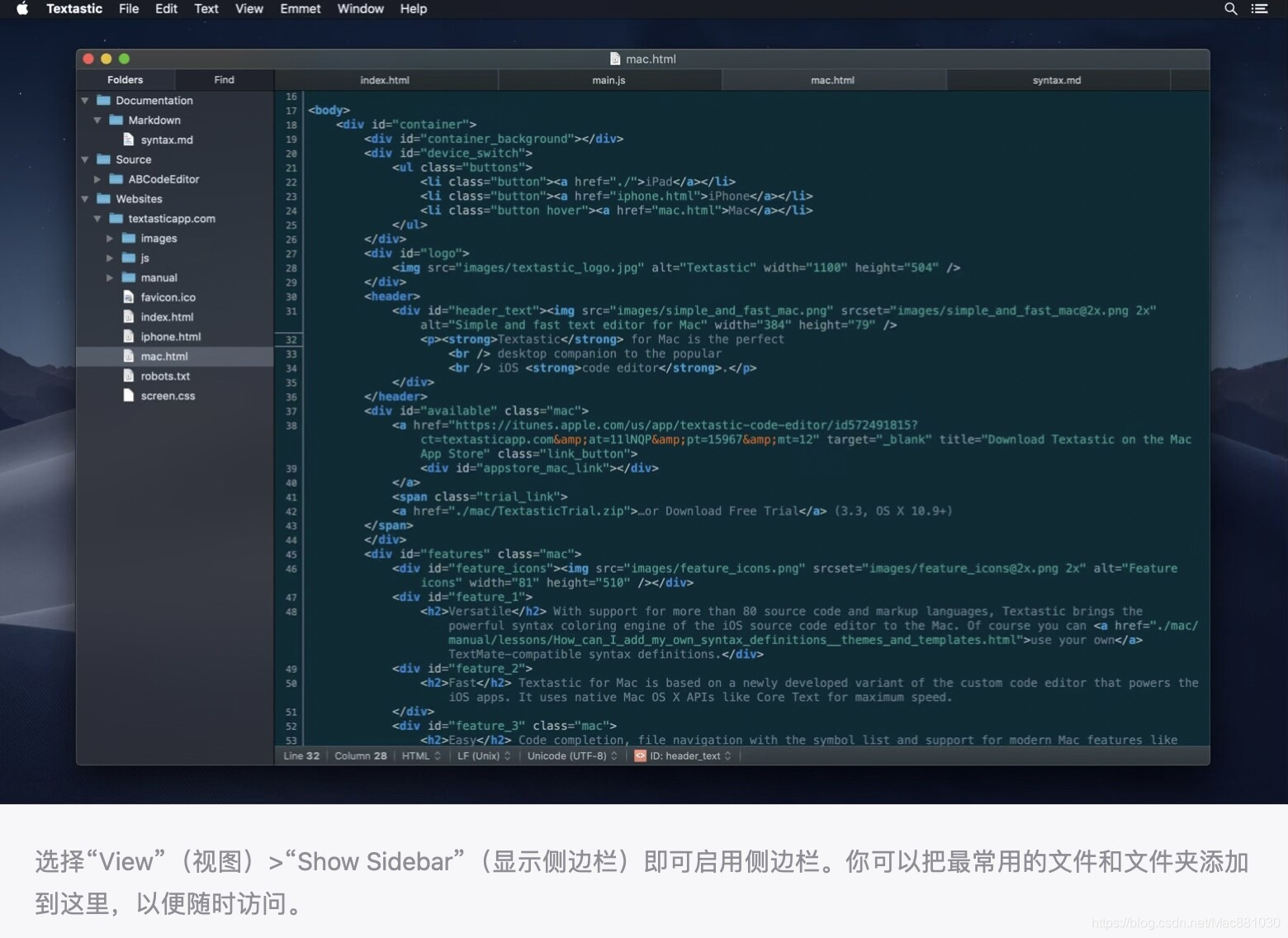Expand the manual folder
Viewport: 1288px width, 938px height.
[x=109, y=278]
